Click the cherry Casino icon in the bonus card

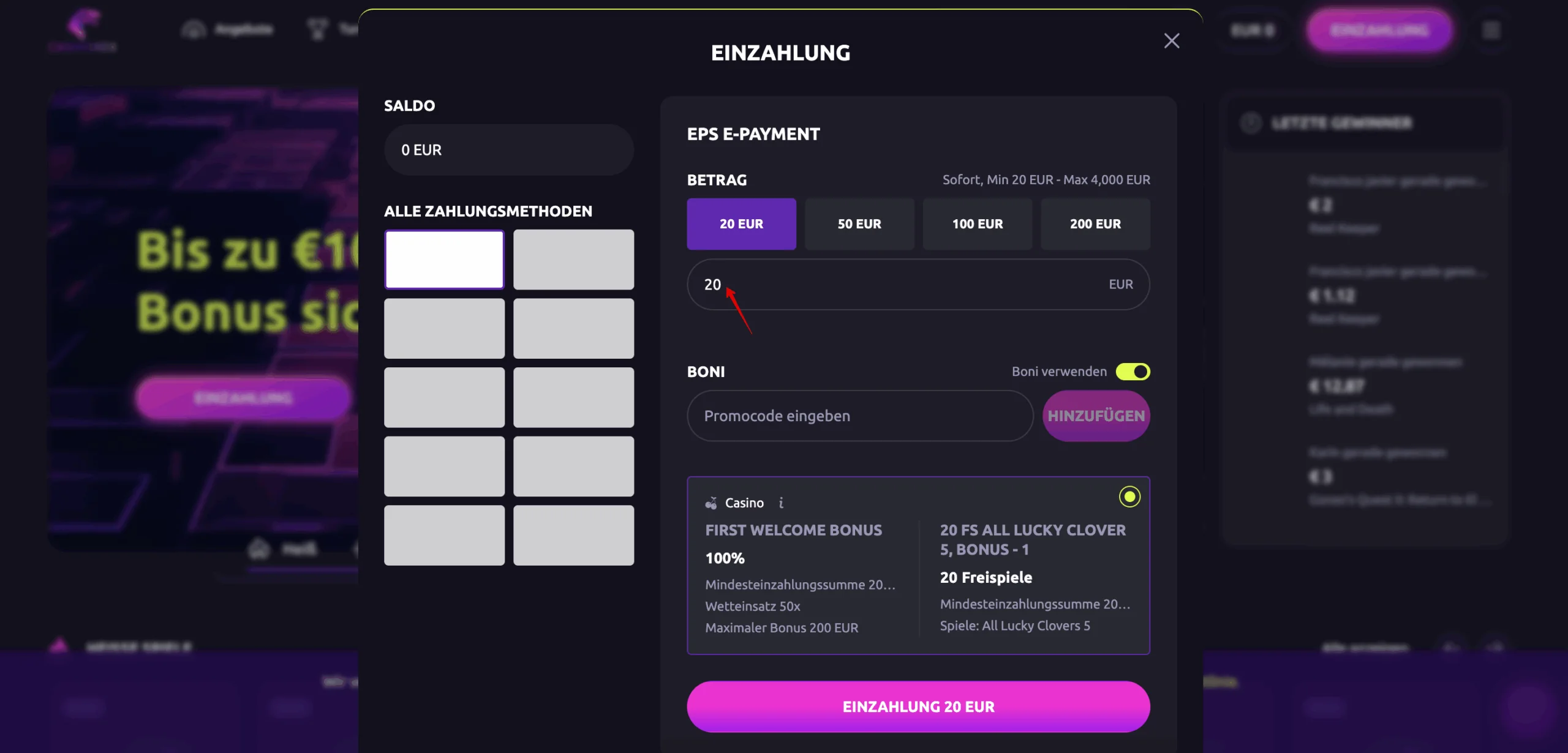point(712,502)
